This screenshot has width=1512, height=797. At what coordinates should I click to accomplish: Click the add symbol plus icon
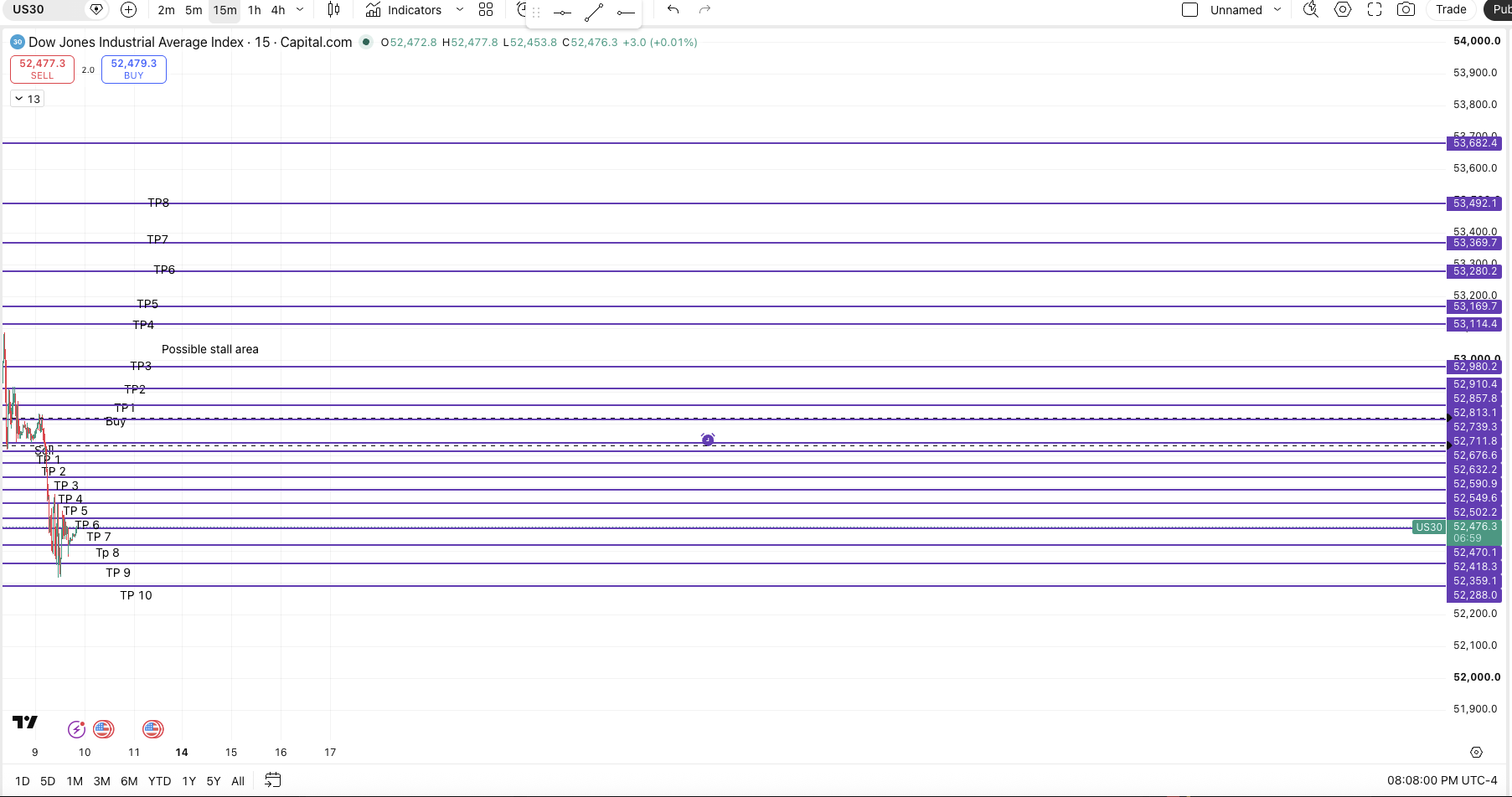(x=128, y=9)
